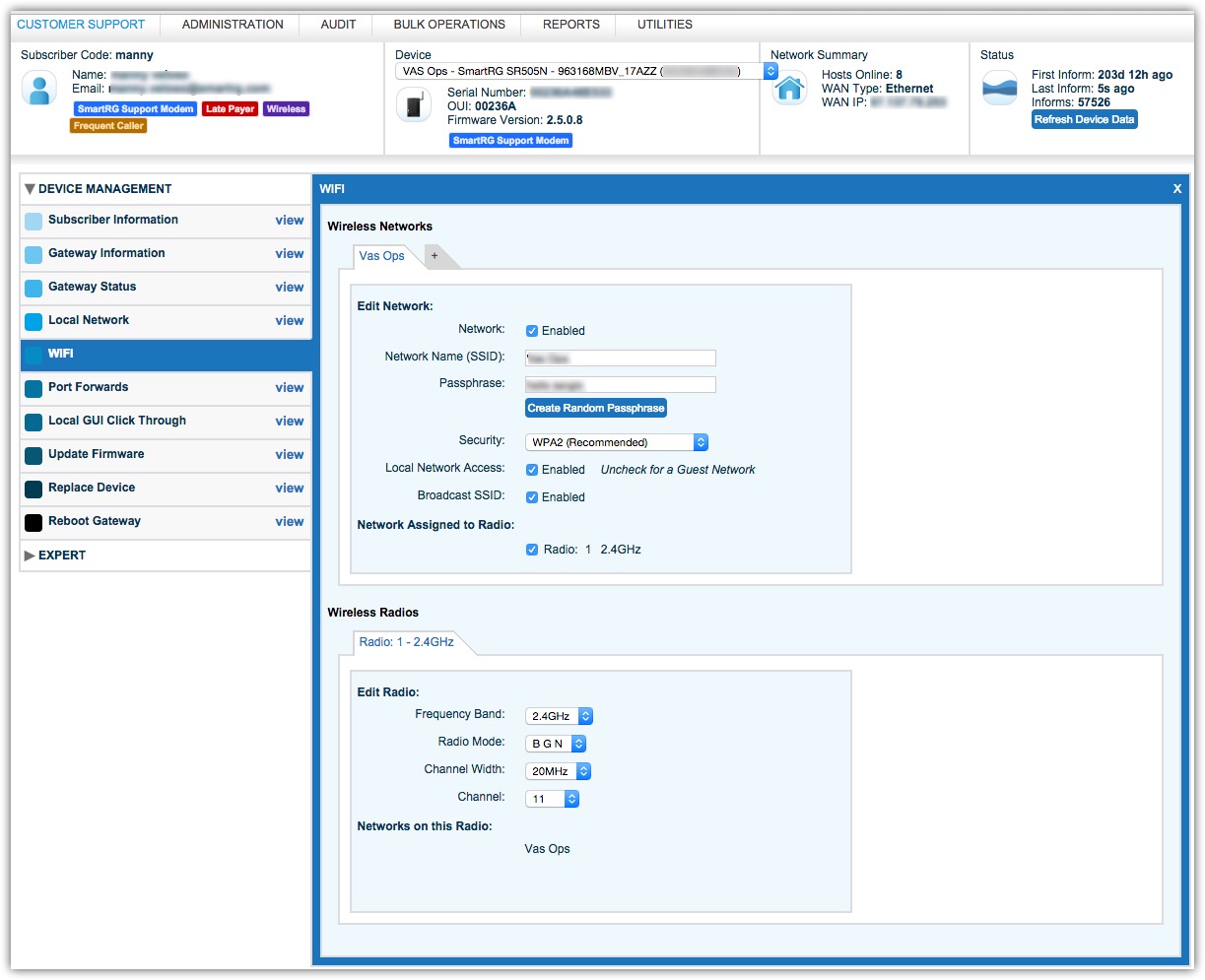Toggle the Broadcast SSID checkbox
Screen dimensions: 1205x980
532,497
